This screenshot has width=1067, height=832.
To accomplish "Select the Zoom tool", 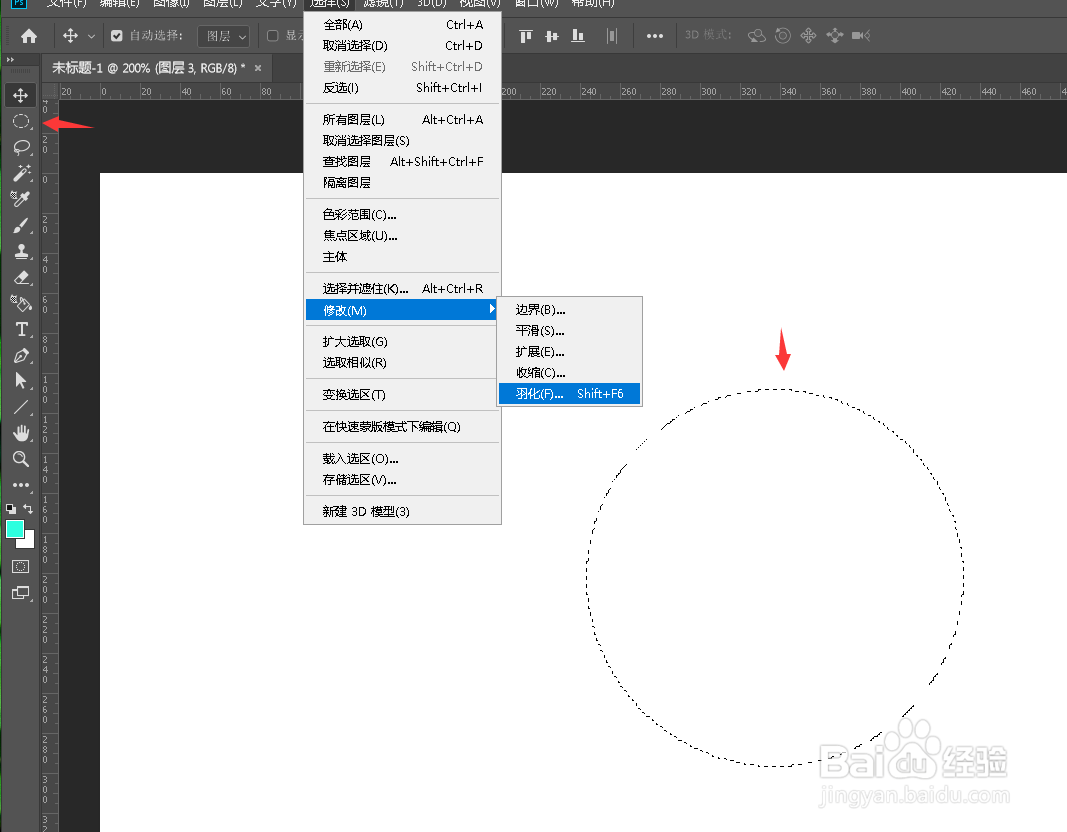I will [x=21, y=459].
